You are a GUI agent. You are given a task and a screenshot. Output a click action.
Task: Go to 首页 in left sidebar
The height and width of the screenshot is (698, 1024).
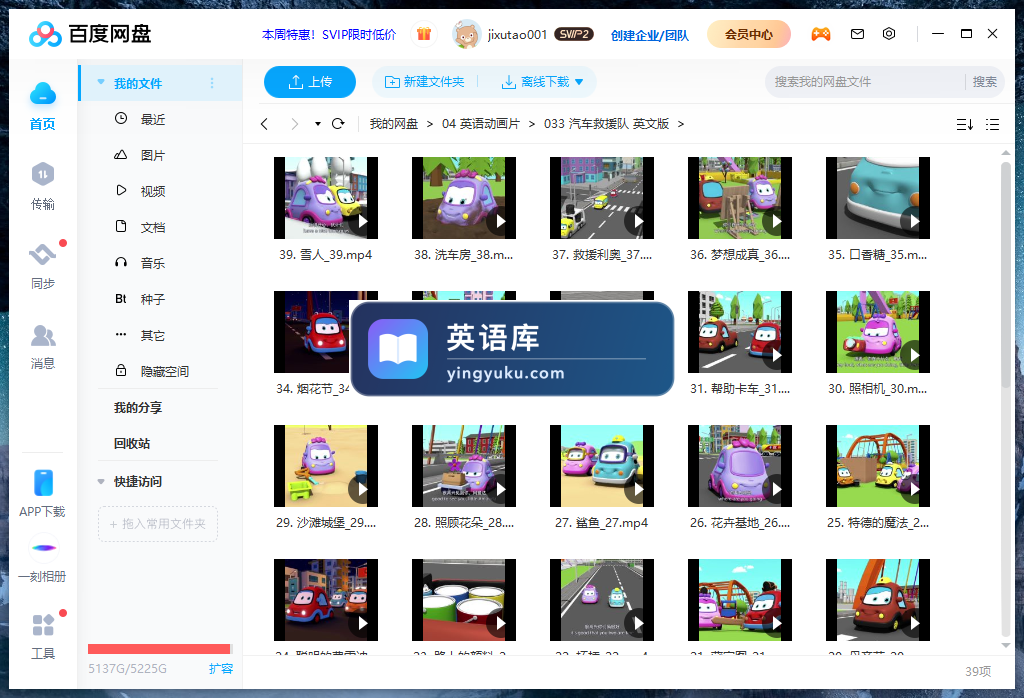(42, 106)
